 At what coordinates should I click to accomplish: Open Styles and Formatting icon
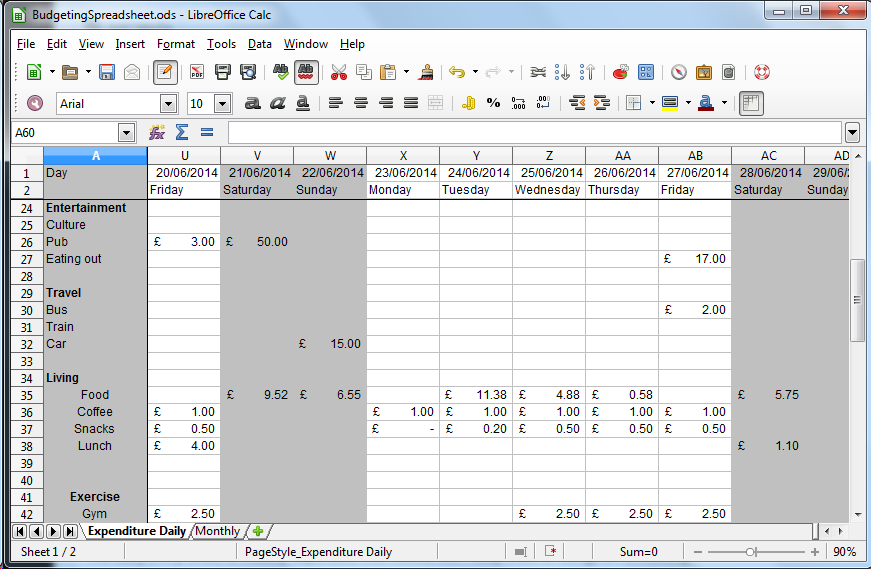(x=34, y=103)
